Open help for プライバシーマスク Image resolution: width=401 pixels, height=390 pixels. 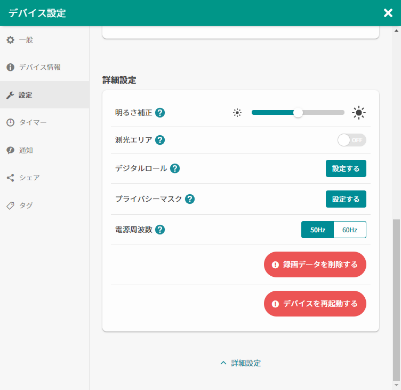coord(190,199)
